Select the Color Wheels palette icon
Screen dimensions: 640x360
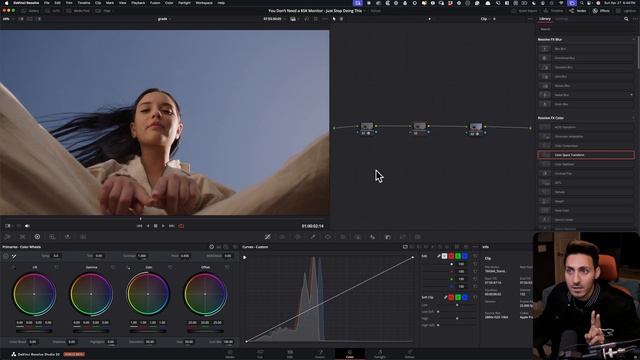click(37, 237)
